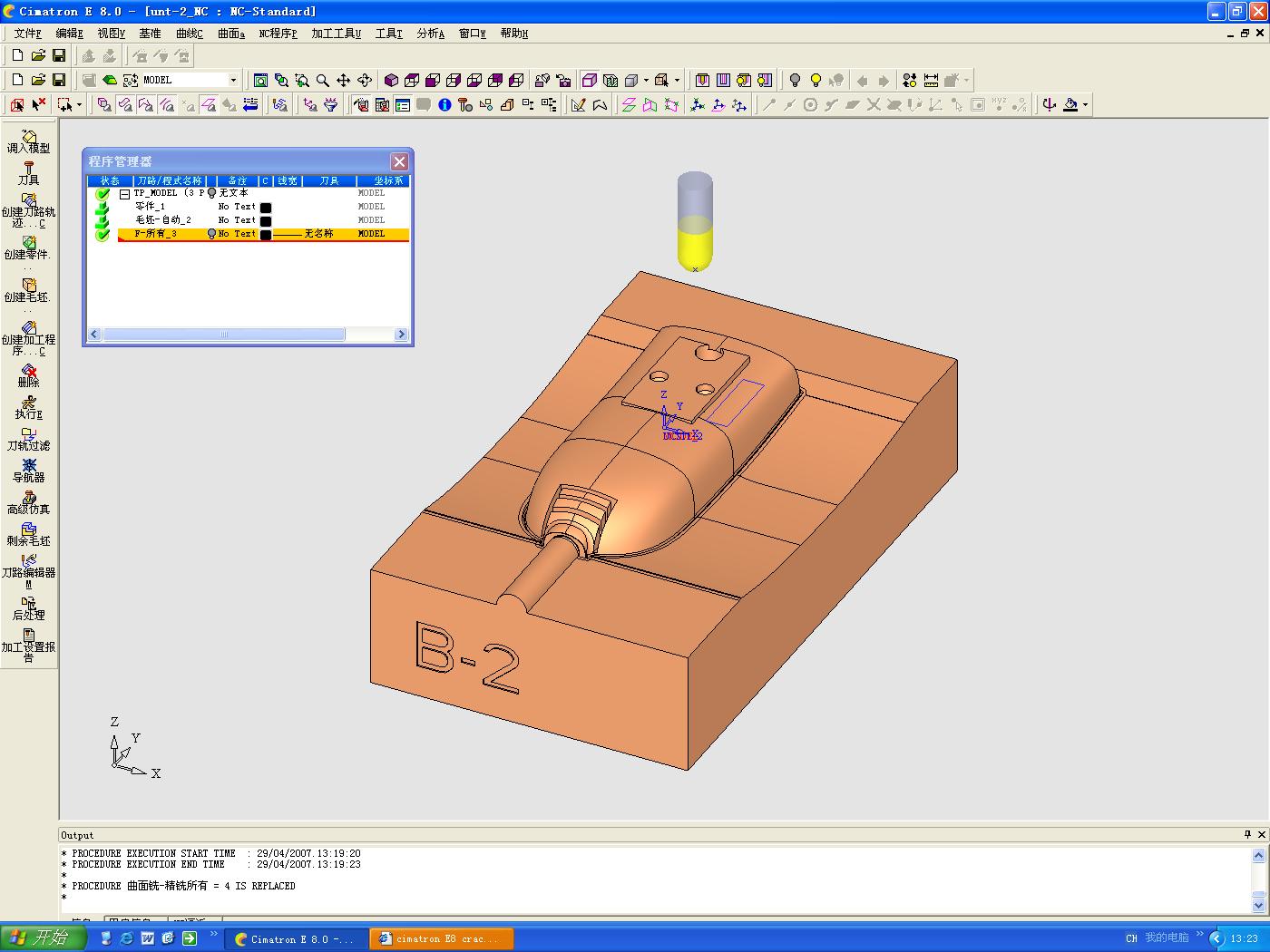
Task: Toggle the green status icon of 零件_1
Action: coord(103,207)
